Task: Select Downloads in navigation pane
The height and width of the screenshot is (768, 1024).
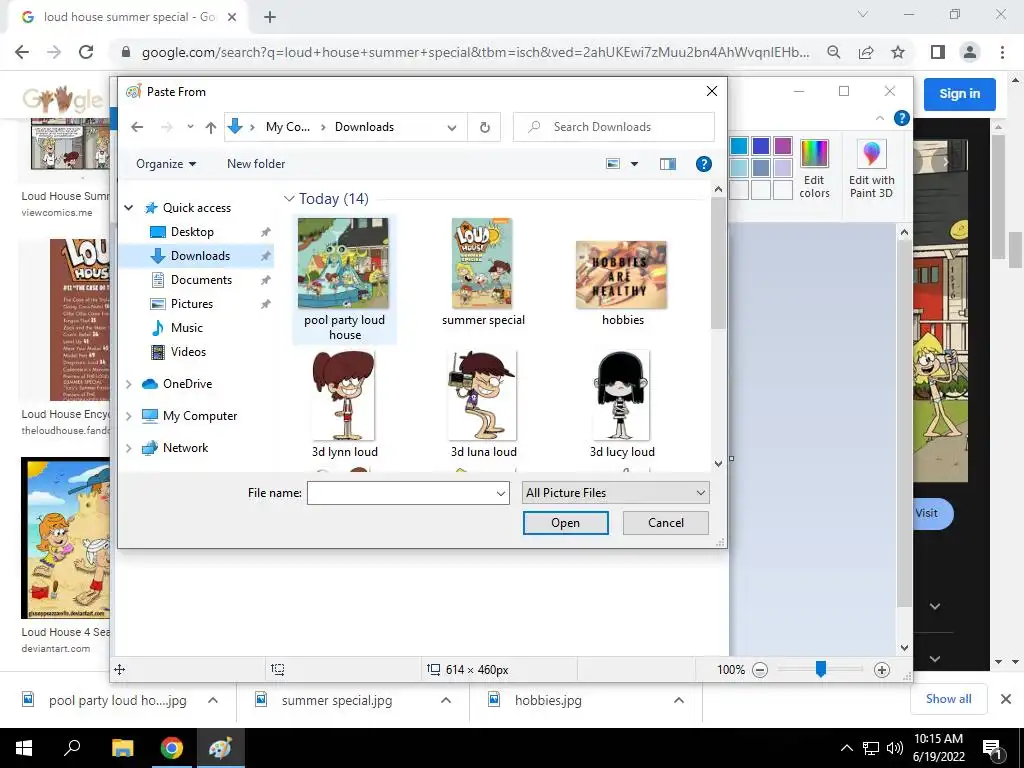Action: point(200,256)
